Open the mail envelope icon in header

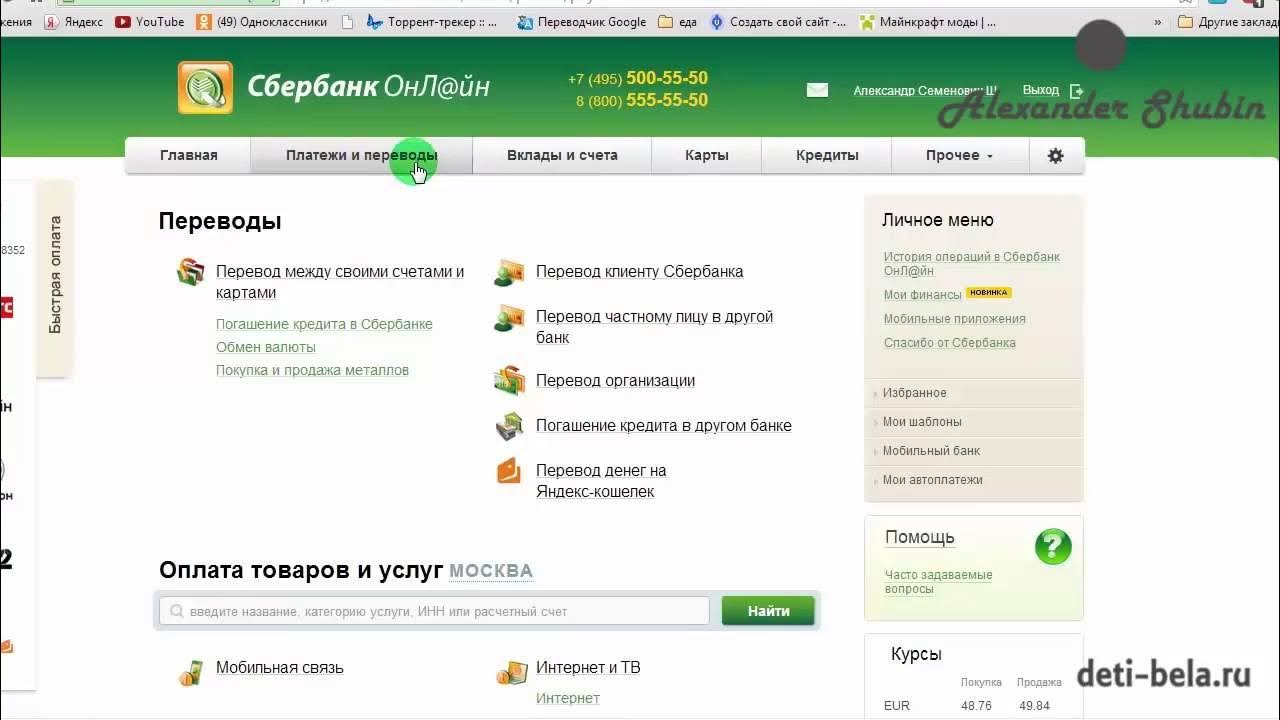click(817, 90)
